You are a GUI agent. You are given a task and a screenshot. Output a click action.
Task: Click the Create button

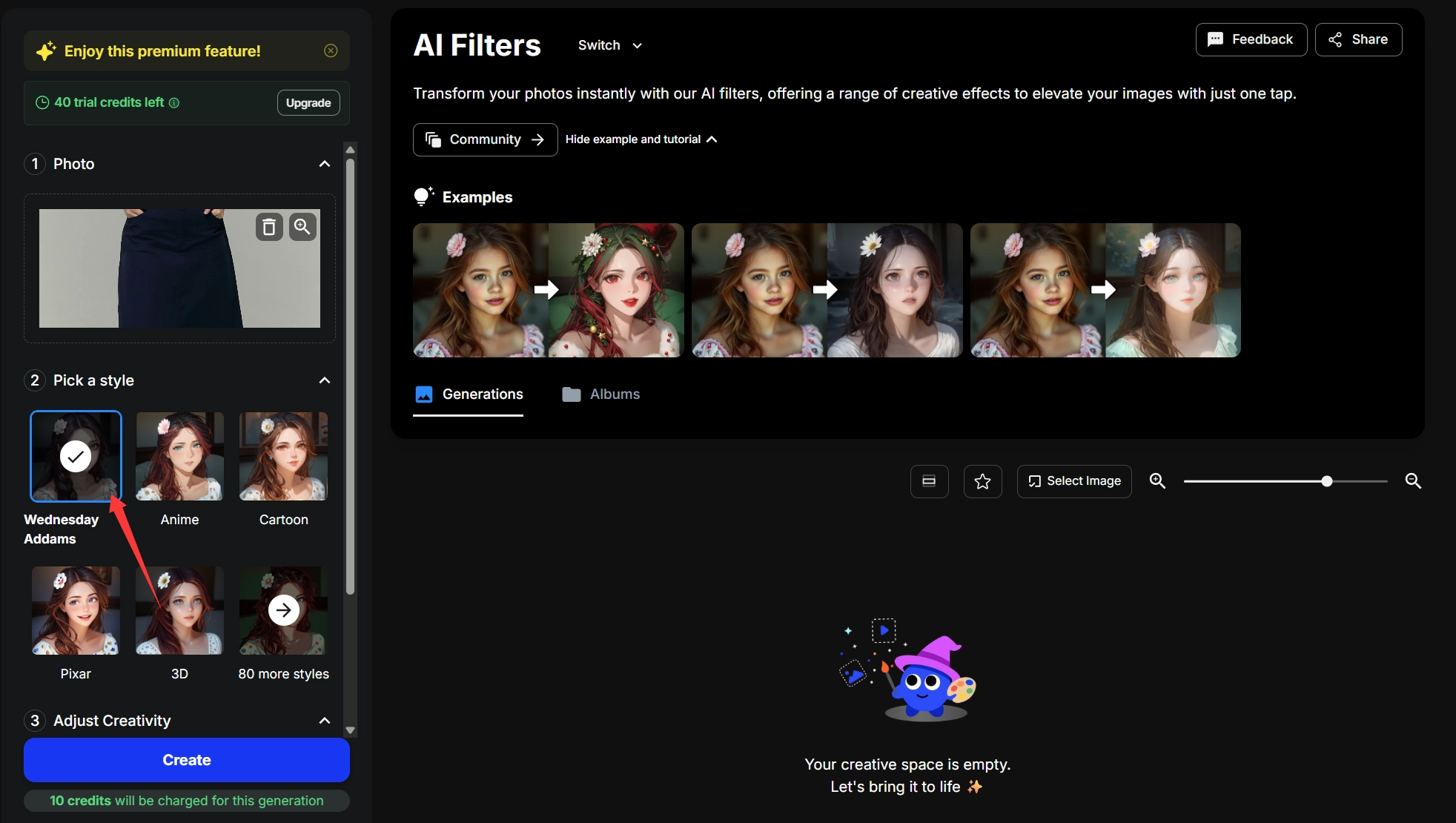[x=186, y=760]
